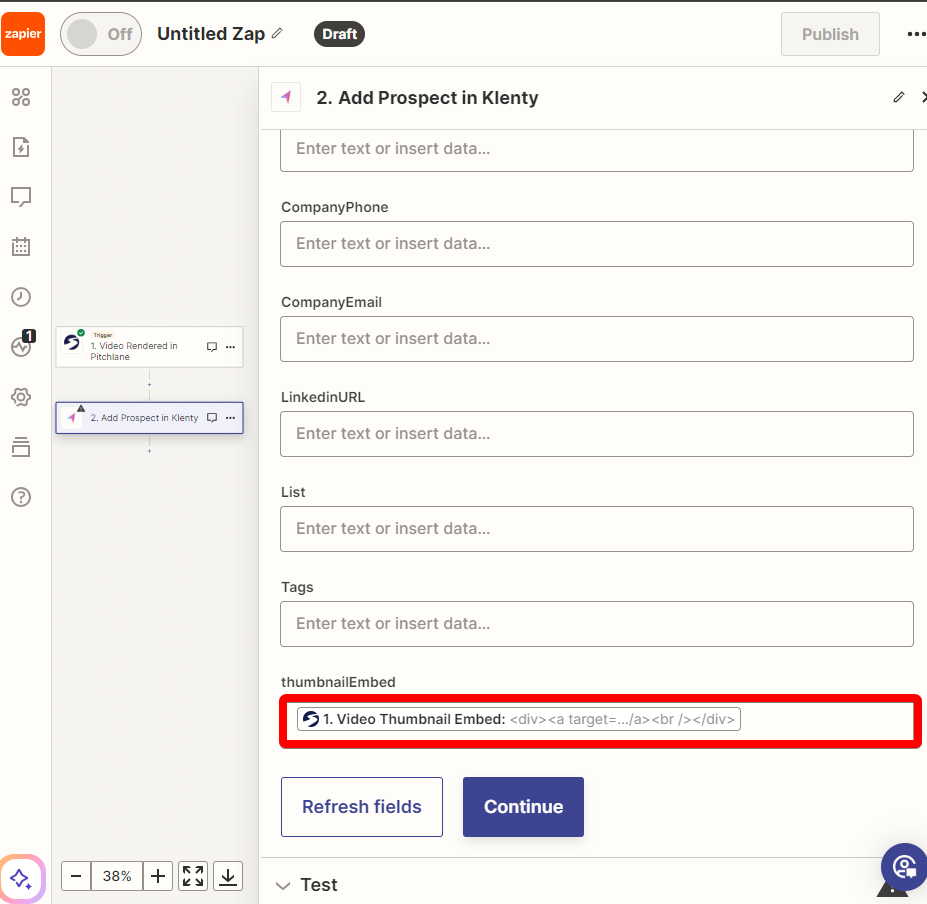The height and width of the screenshot is (904, 927).
Task: Click the Continue button
Action: coord(523,807)
